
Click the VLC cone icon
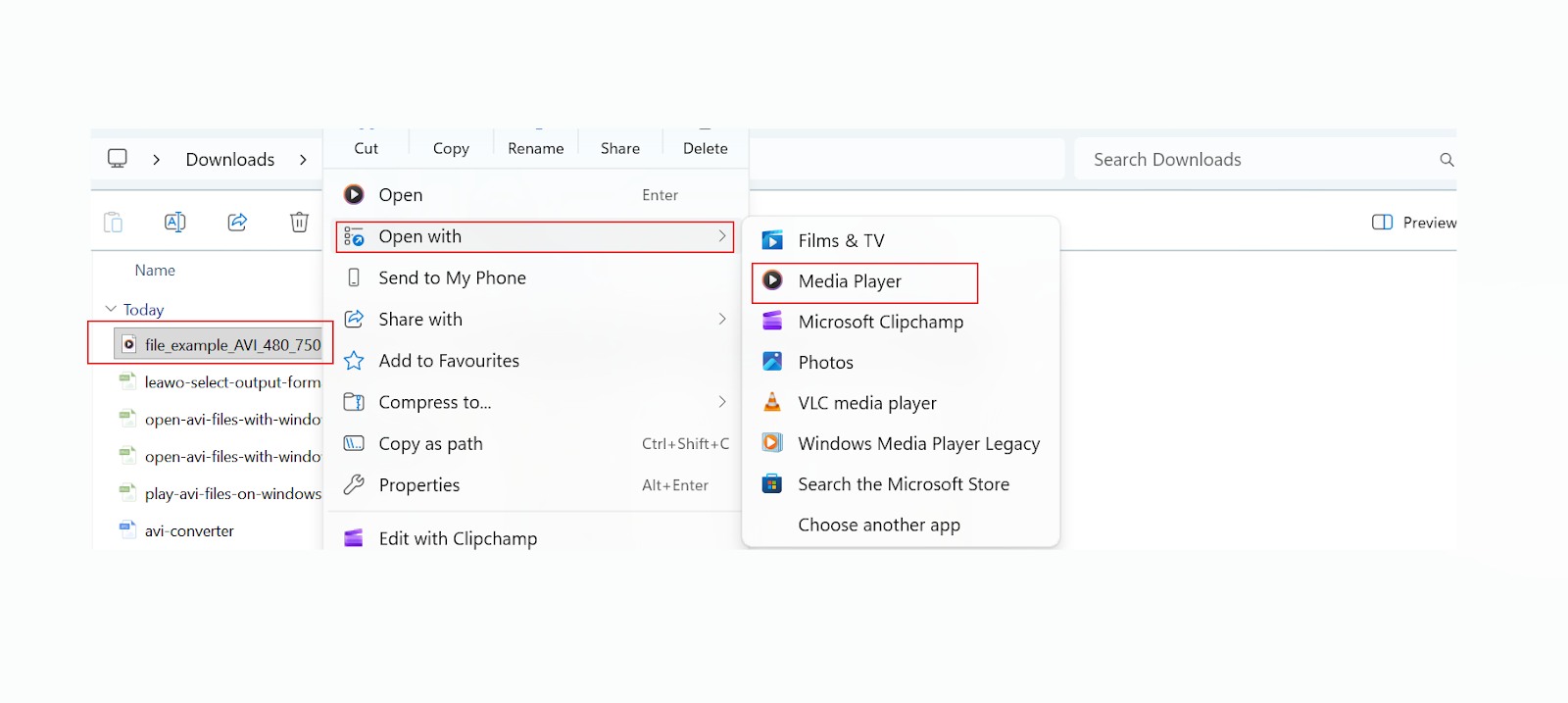pos(772,402)
